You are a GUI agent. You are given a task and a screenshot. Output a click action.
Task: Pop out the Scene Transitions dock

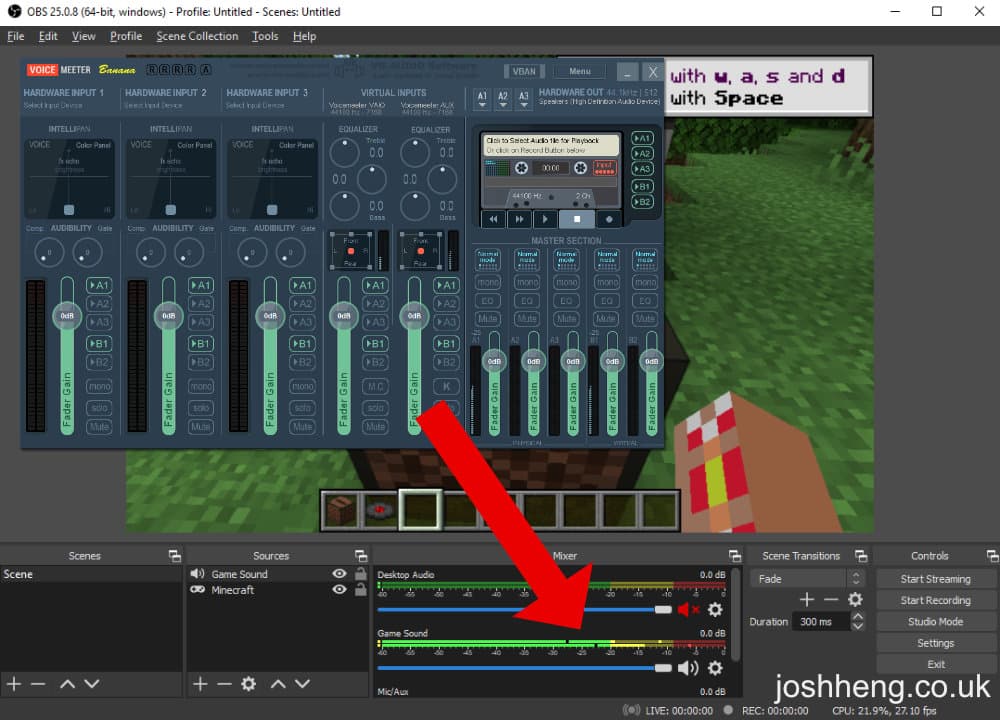click(x=861, y=556)
